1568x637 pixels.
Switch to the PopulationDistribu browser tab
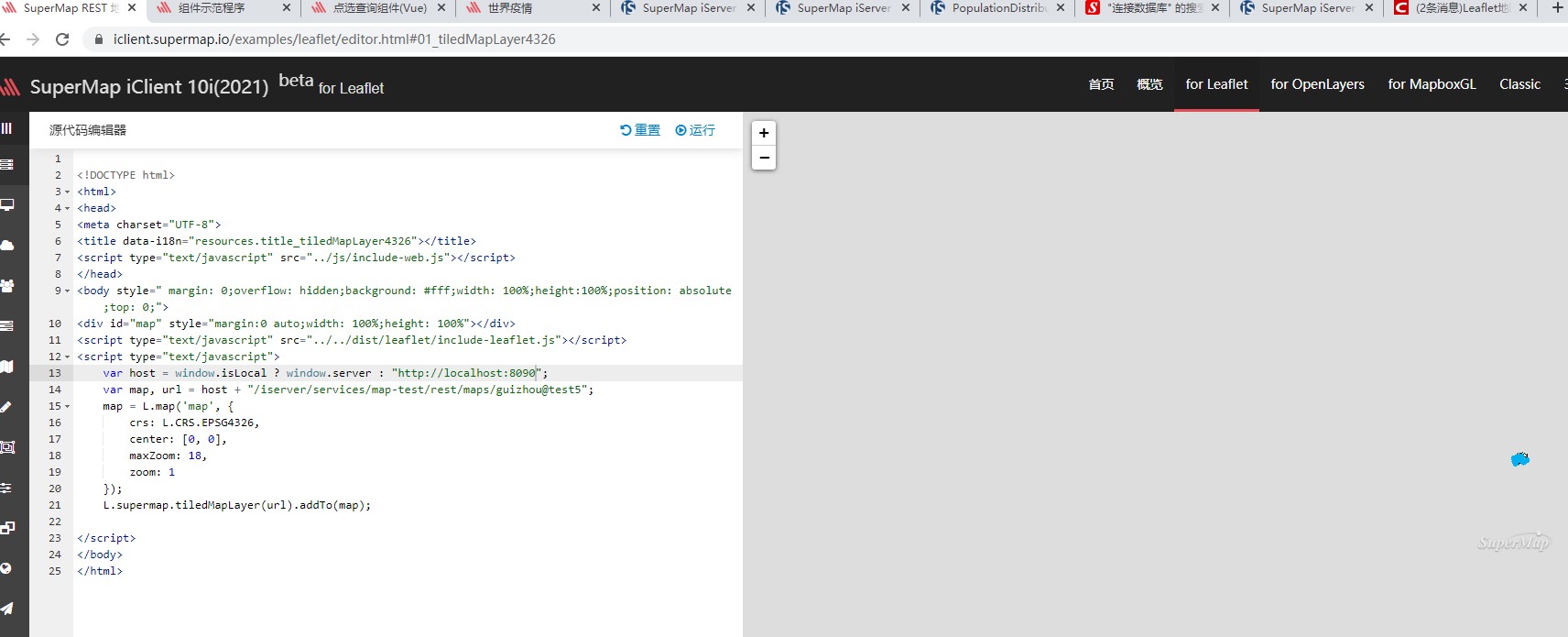click(998, 7)
